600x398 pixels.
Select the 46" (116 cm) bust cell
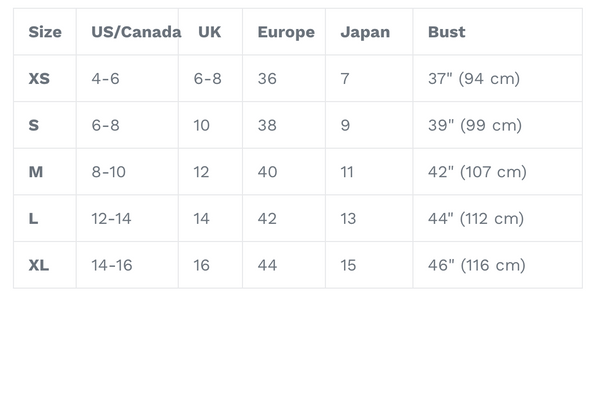pyautogui.click(x=476, y=266)
